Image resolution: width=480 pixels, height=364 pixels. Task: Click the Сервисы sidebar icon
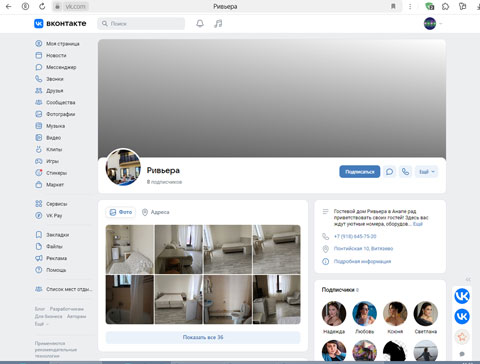[x=39, y=204]
